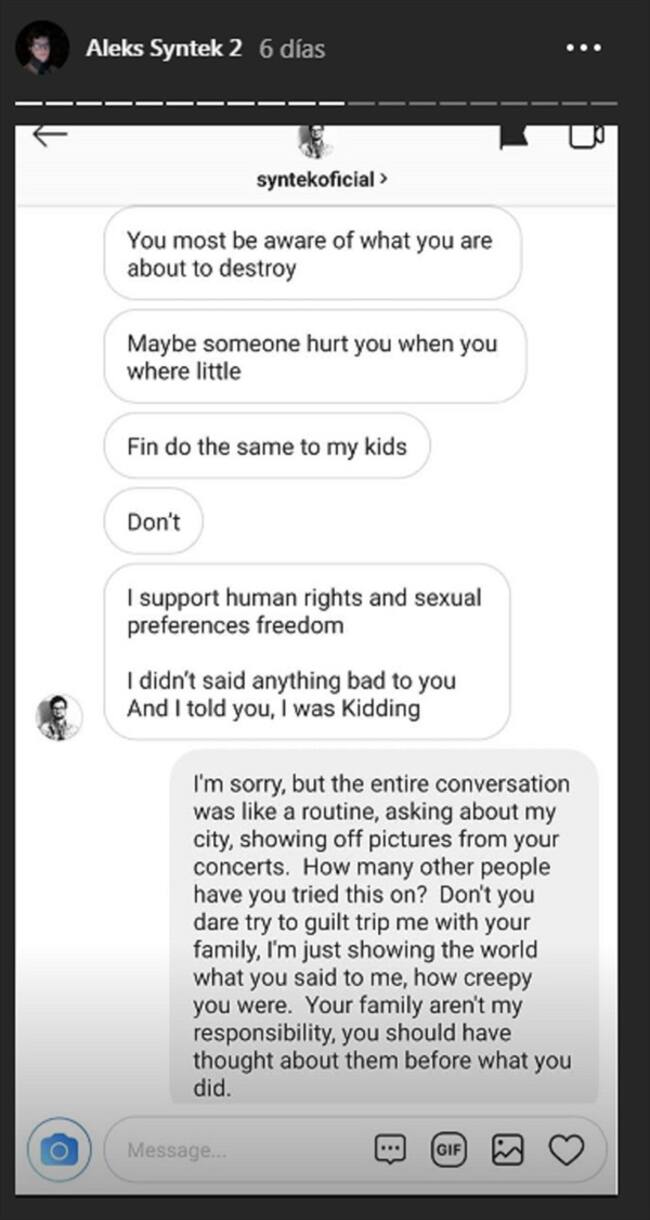Tap the back arrow in chat header

click(x=50, y=137)
